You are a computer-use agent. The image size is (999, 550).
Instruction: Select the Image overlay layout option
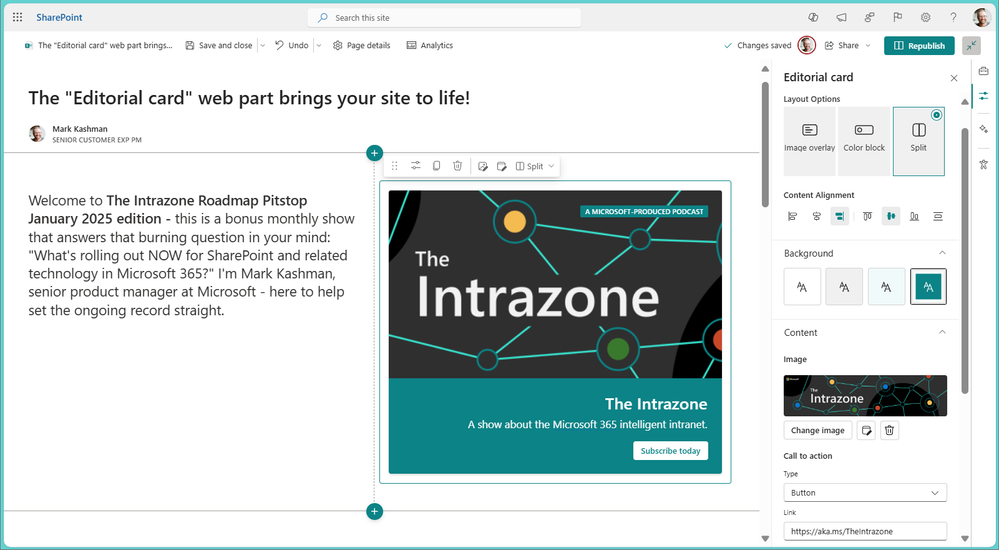pos(809,141)
